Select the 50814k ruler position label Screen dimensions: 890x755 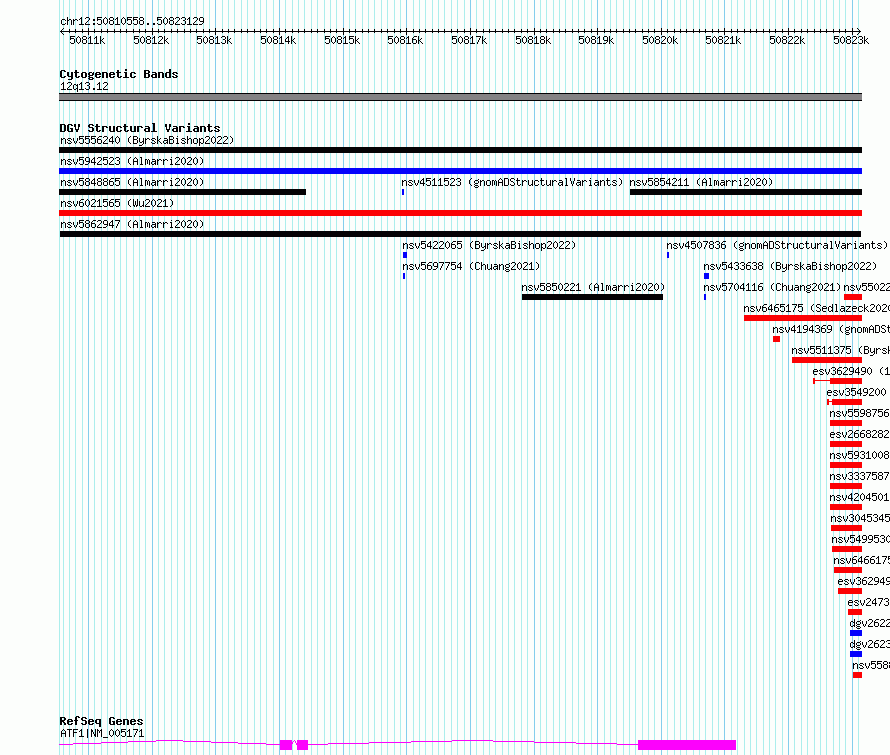[x=278, y=40]
